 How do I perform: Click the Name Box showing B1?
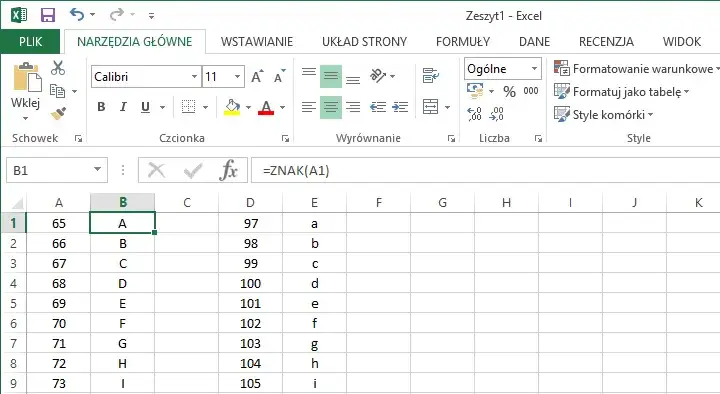pos(57,170)
